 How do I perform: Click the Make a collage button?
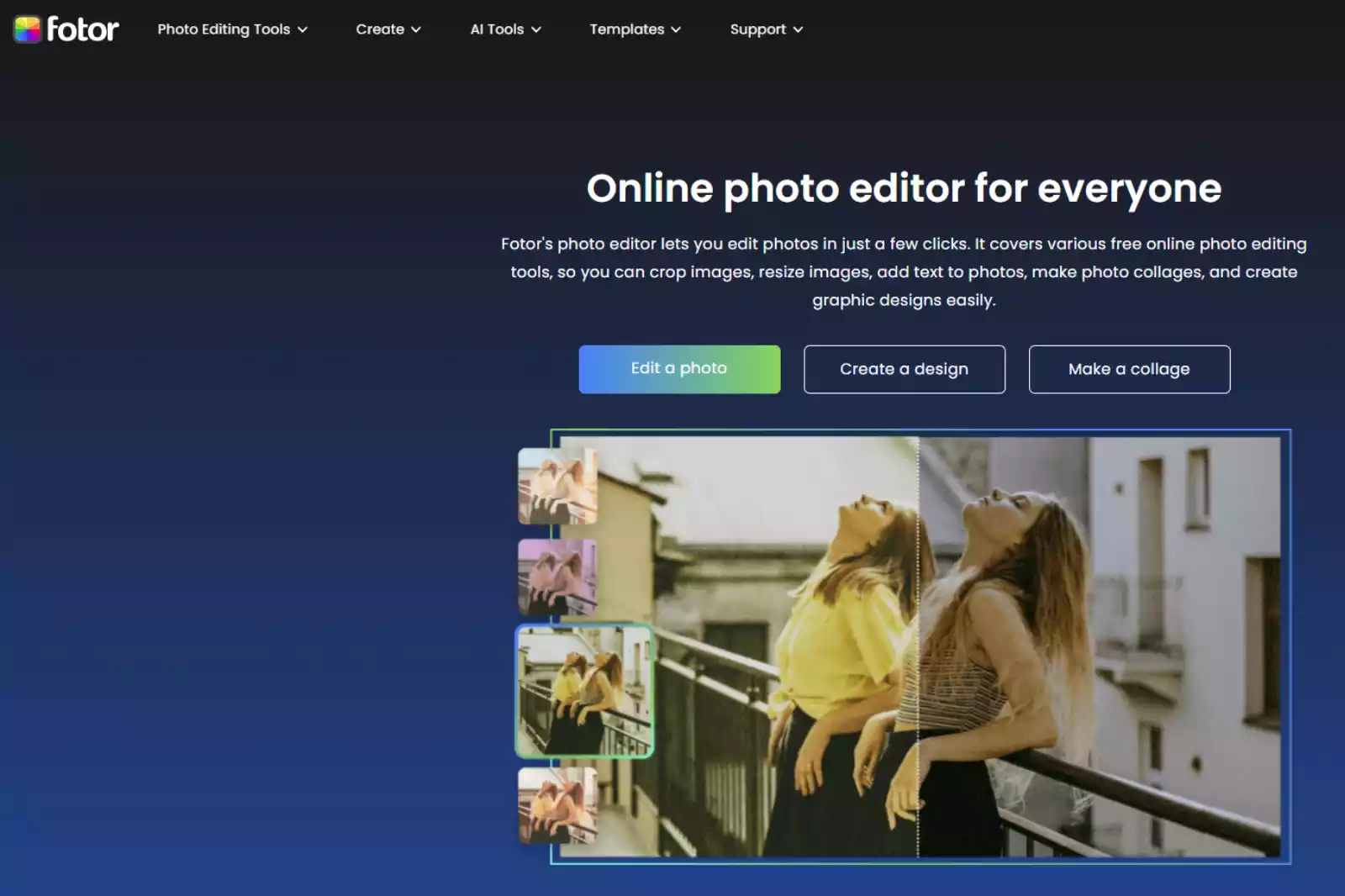pyautogui.click(x=1129, y=369)
